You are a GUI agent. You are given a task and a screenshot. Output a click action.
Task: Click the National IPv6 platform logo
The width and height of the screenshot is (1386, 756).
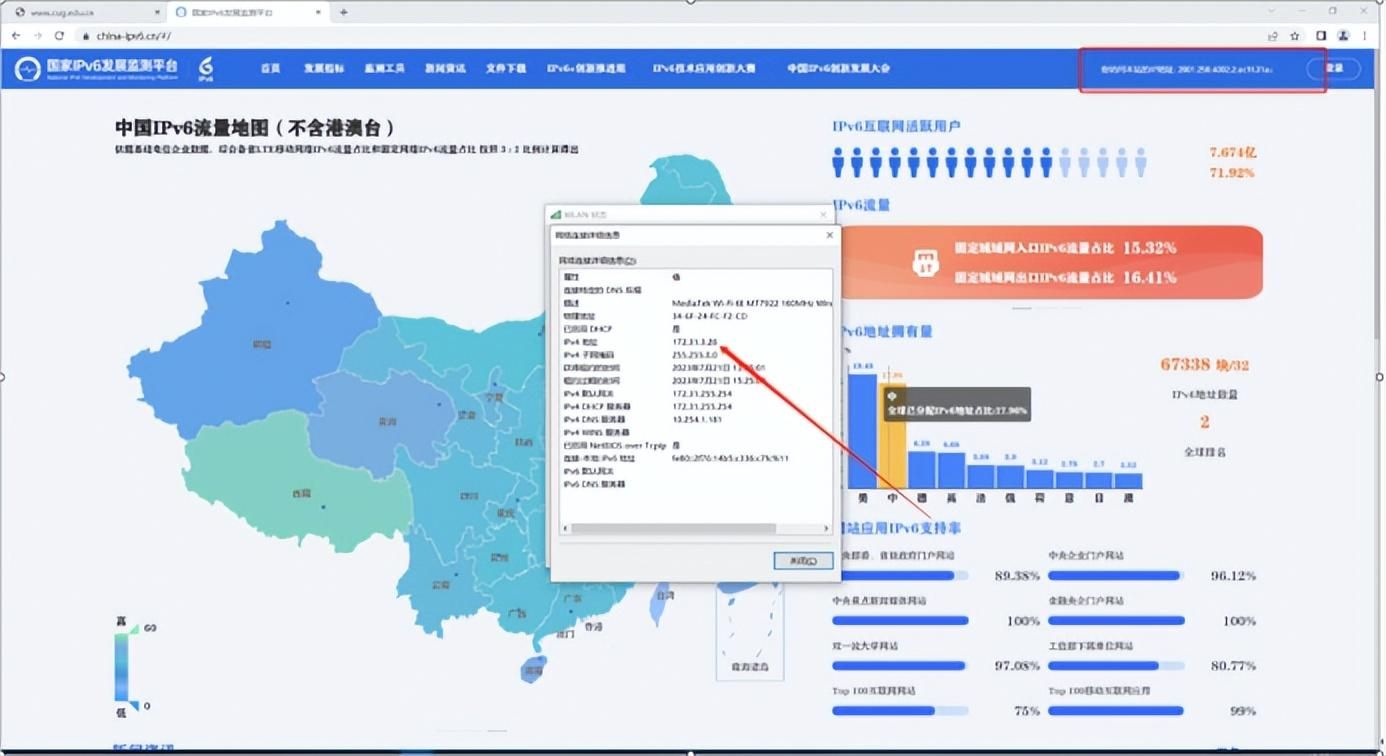(97, 68)
